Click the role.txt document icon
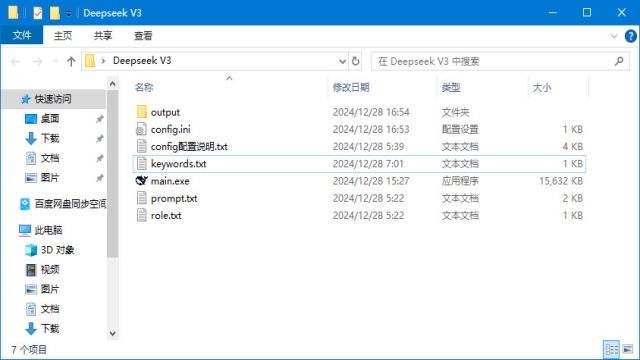This screenshot has height=360, width=640. [142, 215]
